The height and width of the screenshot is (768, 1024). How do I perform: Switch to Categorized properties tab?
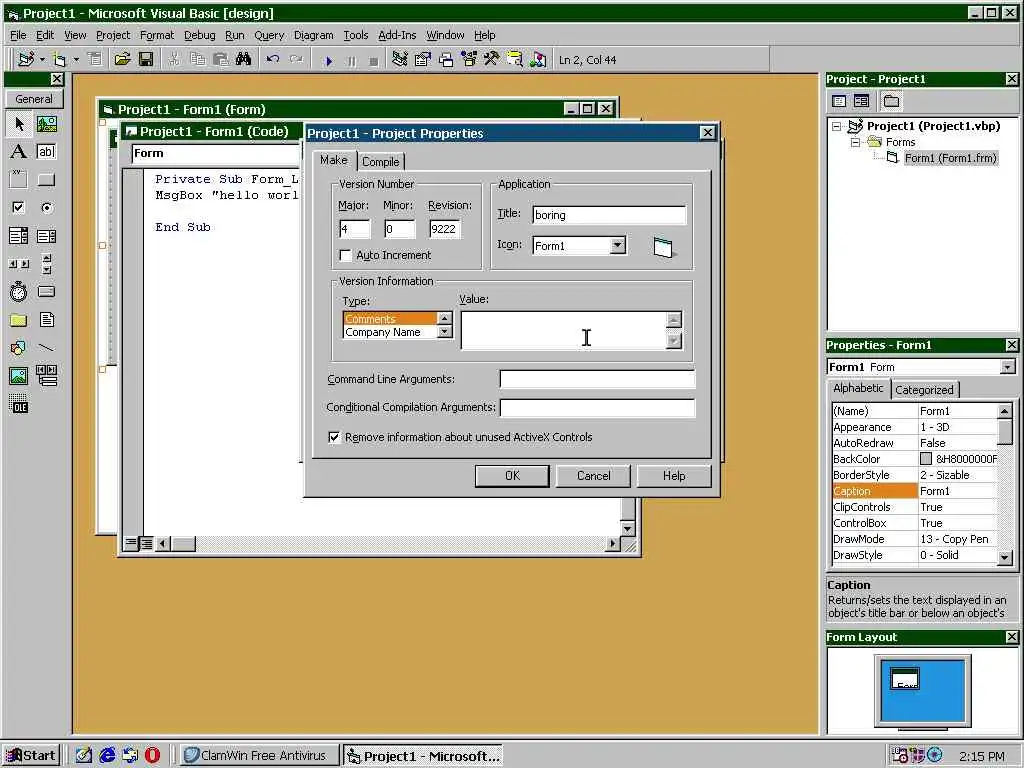click(924, 390)
